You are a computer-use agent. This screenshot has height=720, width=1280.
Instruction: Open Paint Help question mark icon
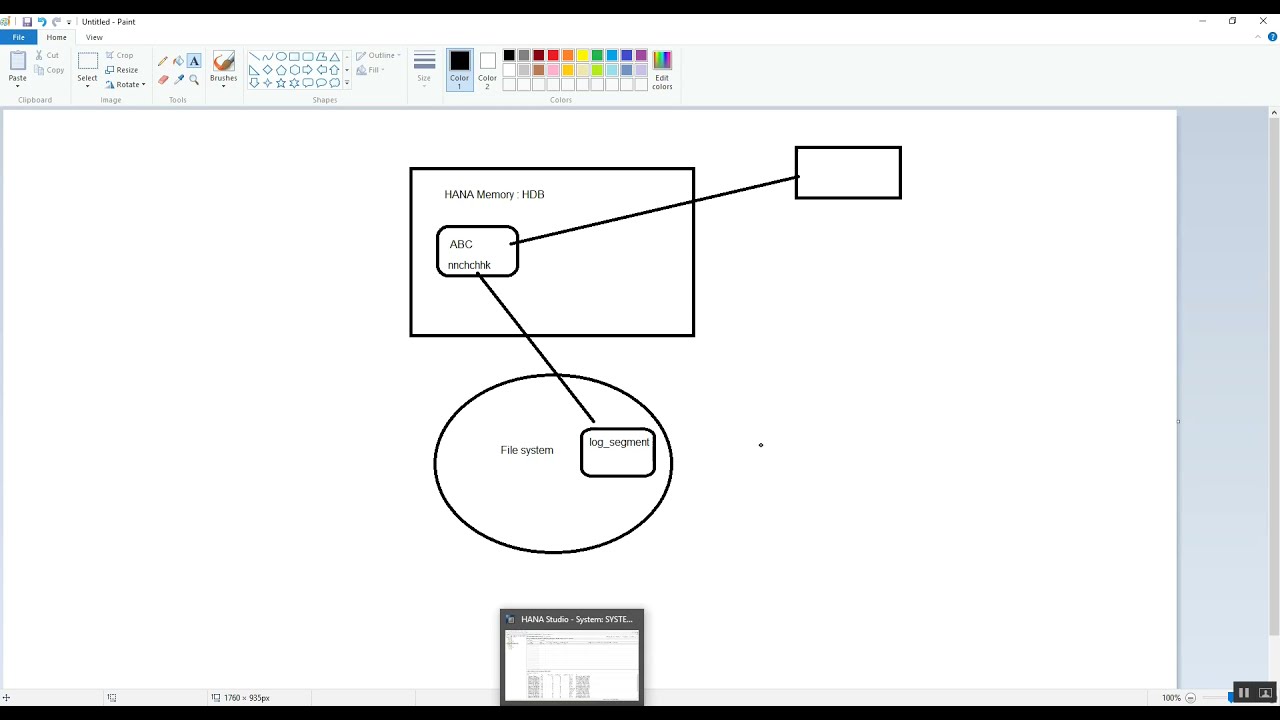tap(1272, 37)
